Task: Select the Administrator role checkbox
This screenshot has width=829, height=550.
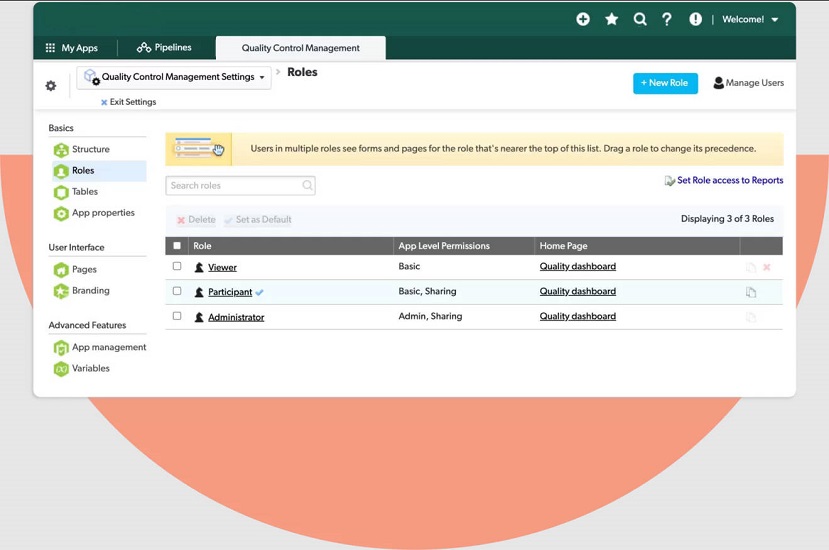Action: click(x=177, y=316)
